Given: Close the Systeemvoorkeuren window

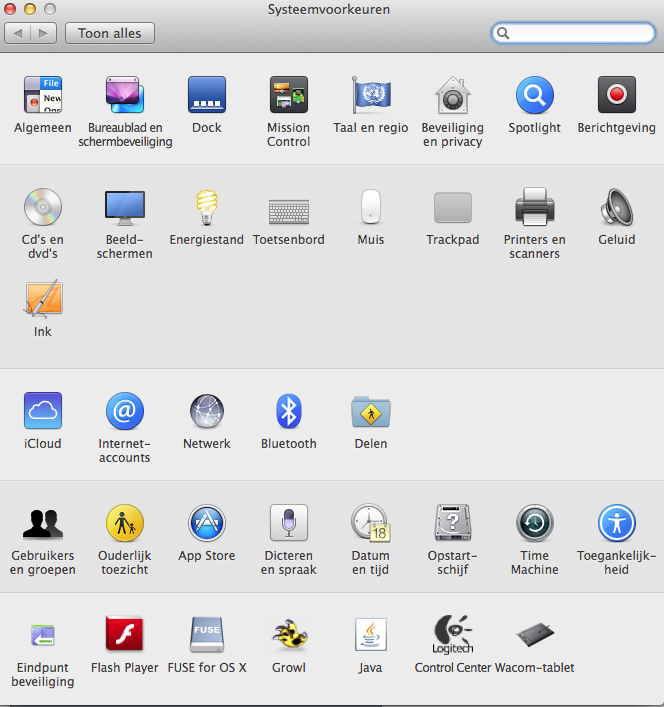Looking at the screenshot, I should (x=10, y=9).
